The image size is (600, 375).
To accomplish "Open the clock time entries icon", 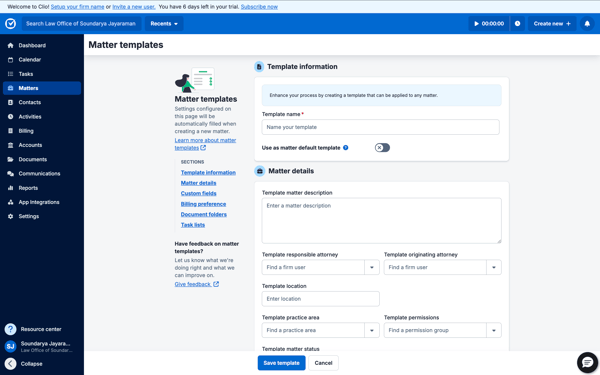I will click(517, 24).
